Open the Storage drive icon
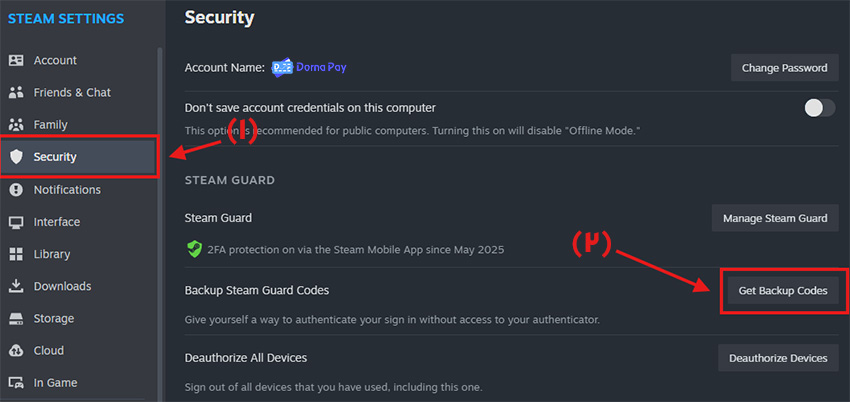The image size is (850, 402). tap(17, 319)
